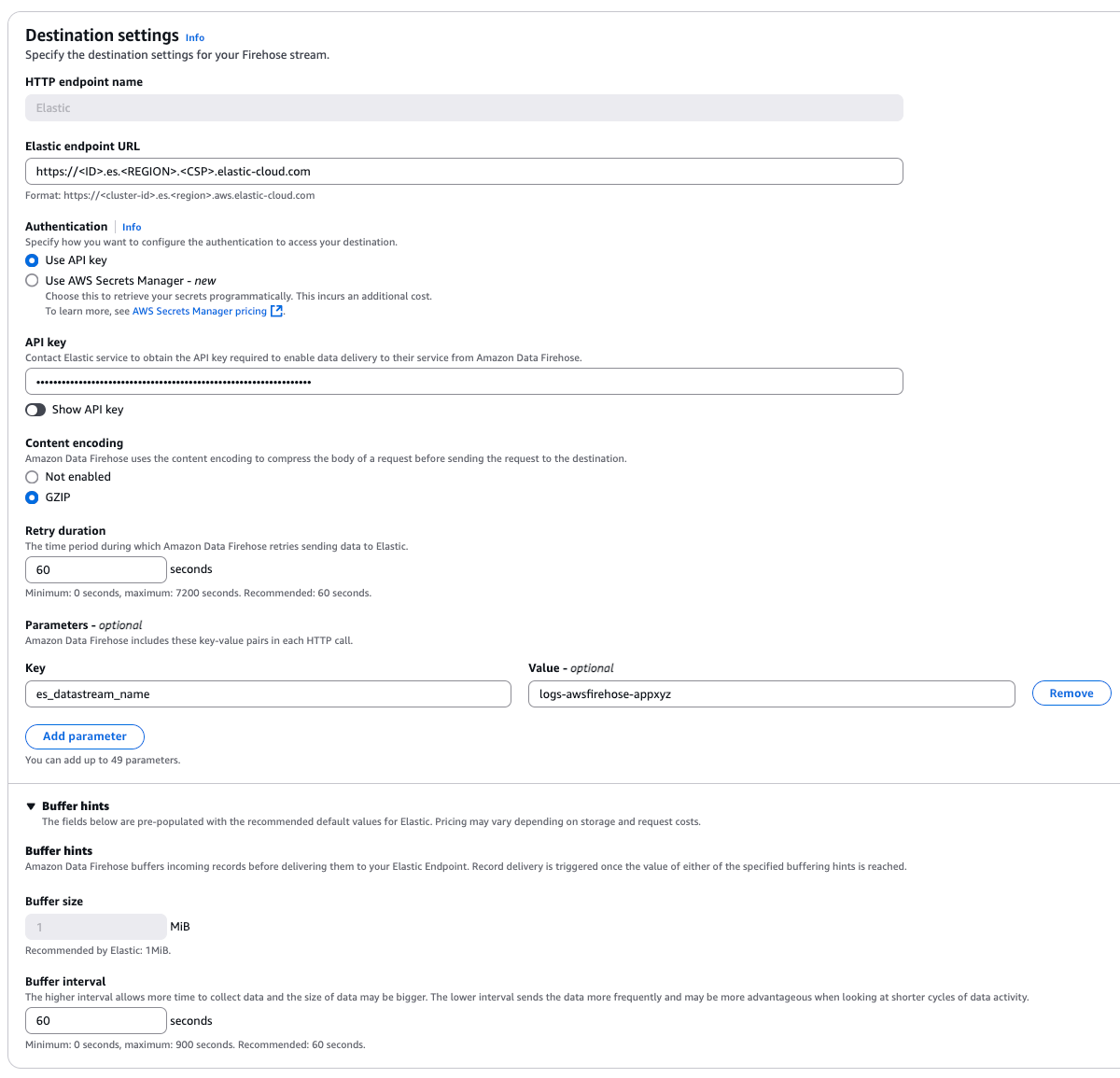The image size is (1120, 1078).
Task: Click the Buffer interval seconds field
Action: tap(95, 1021)
